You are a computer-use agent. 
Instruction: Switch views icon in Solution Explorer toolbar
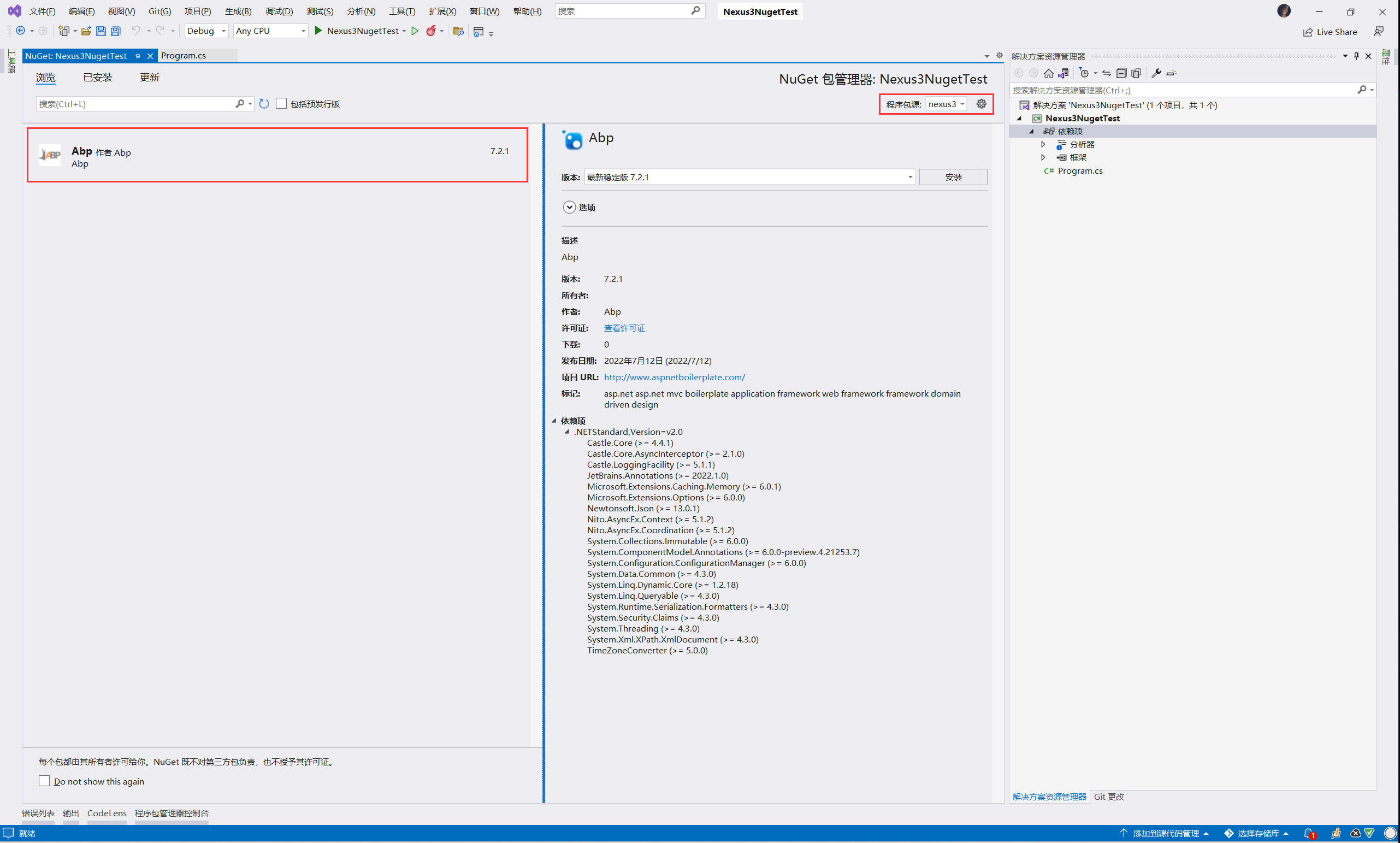pyautogui.click(x=1063, y=73)
